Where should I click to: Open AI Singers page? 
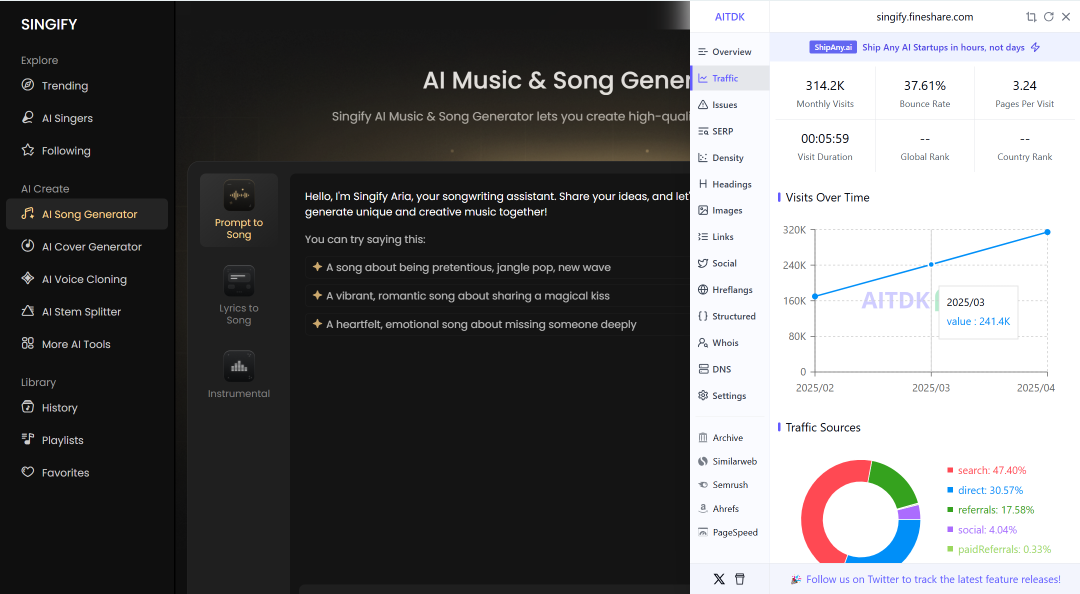pyautogui.click(x=57, y=118)
